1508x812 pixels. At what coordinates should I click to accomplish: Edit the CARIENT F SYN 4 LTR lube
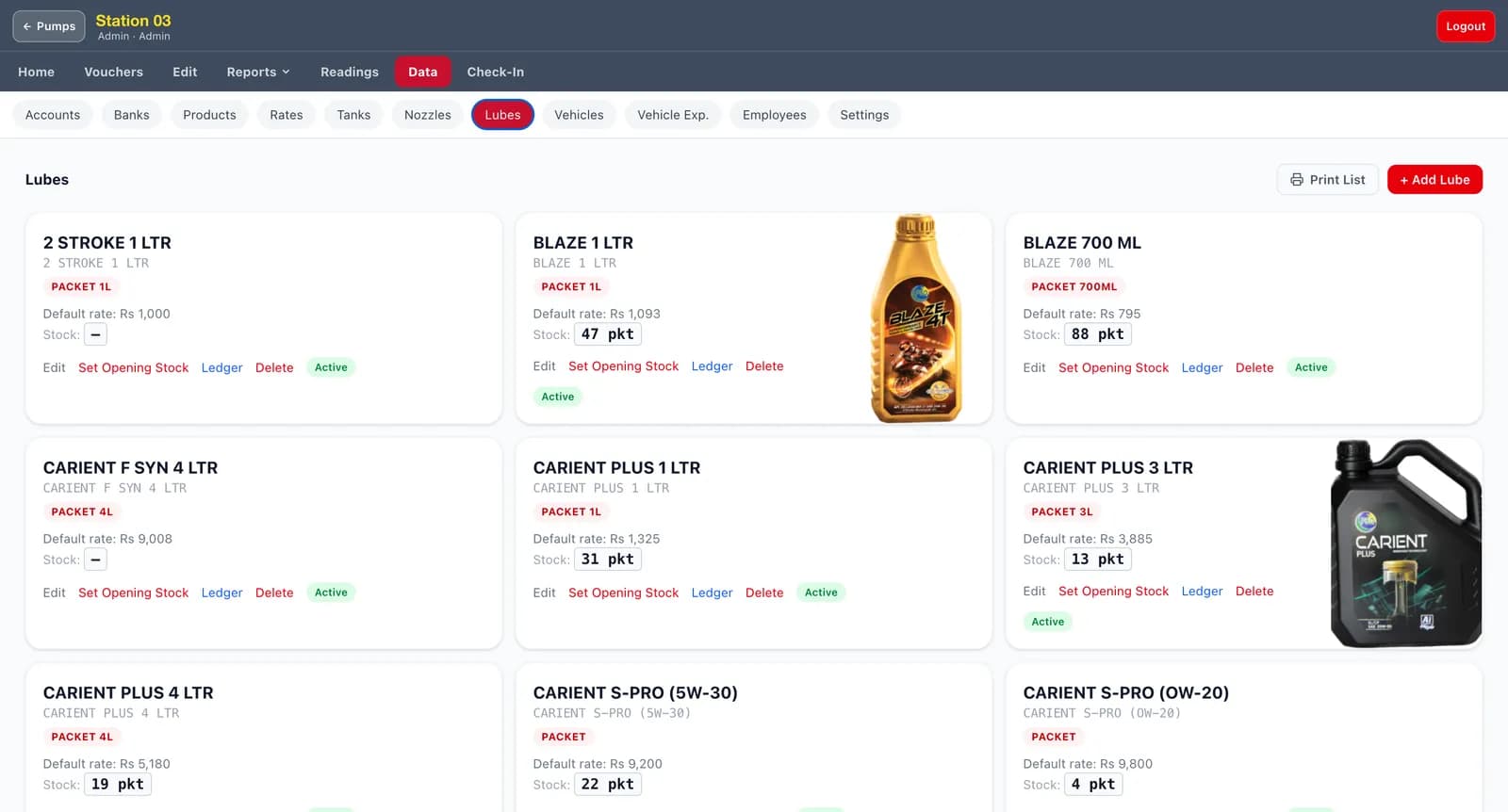tap(54, 593)
